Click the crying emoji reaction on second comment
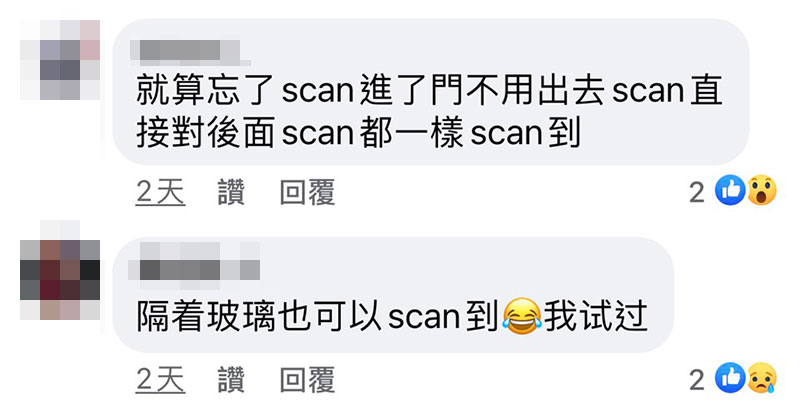Viewport: 800px width, 408px height. coord(762,378)
